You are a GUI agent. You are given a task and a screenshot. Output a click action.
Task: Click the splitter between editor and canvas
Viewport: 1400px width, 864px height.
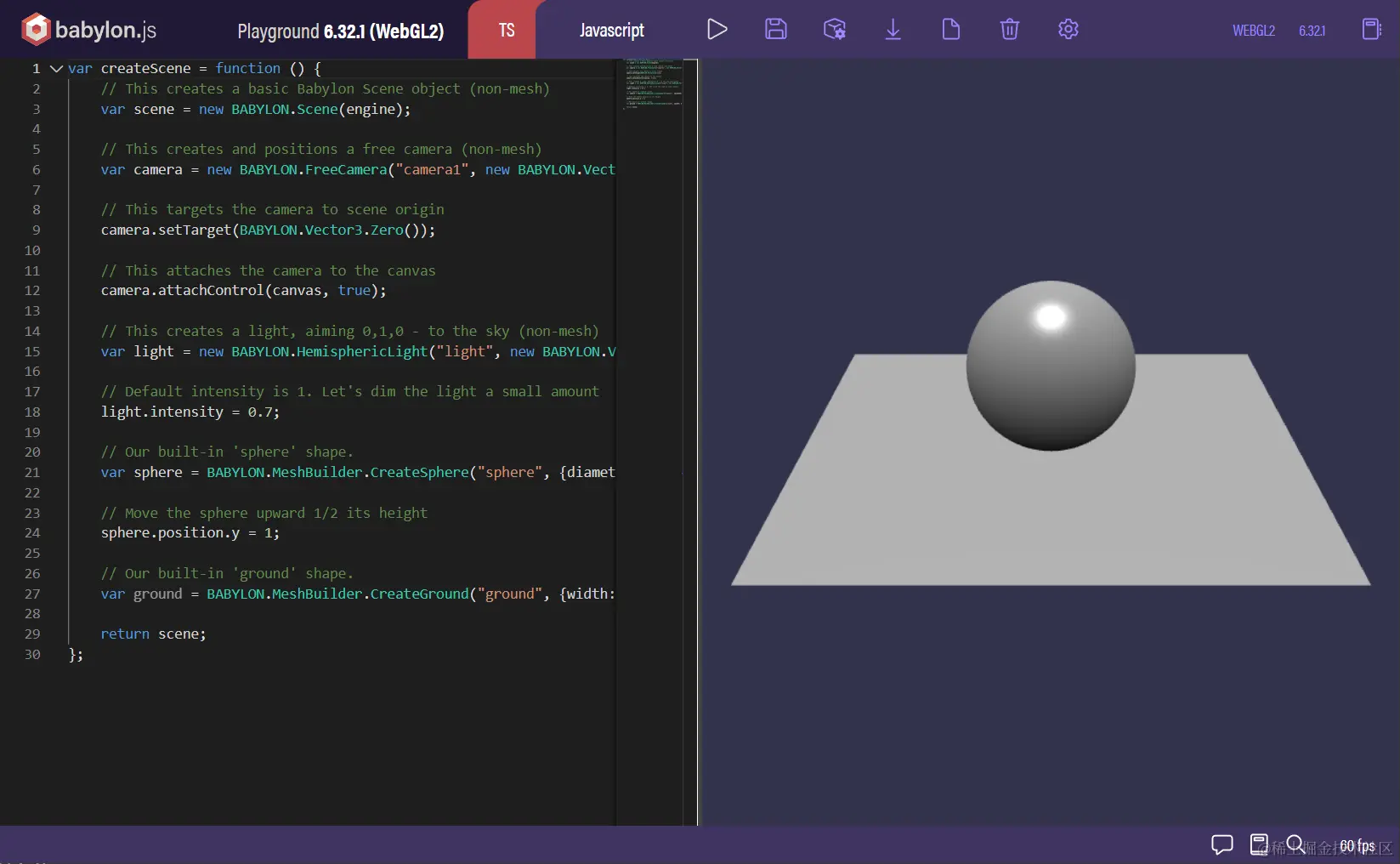point(697,442)
